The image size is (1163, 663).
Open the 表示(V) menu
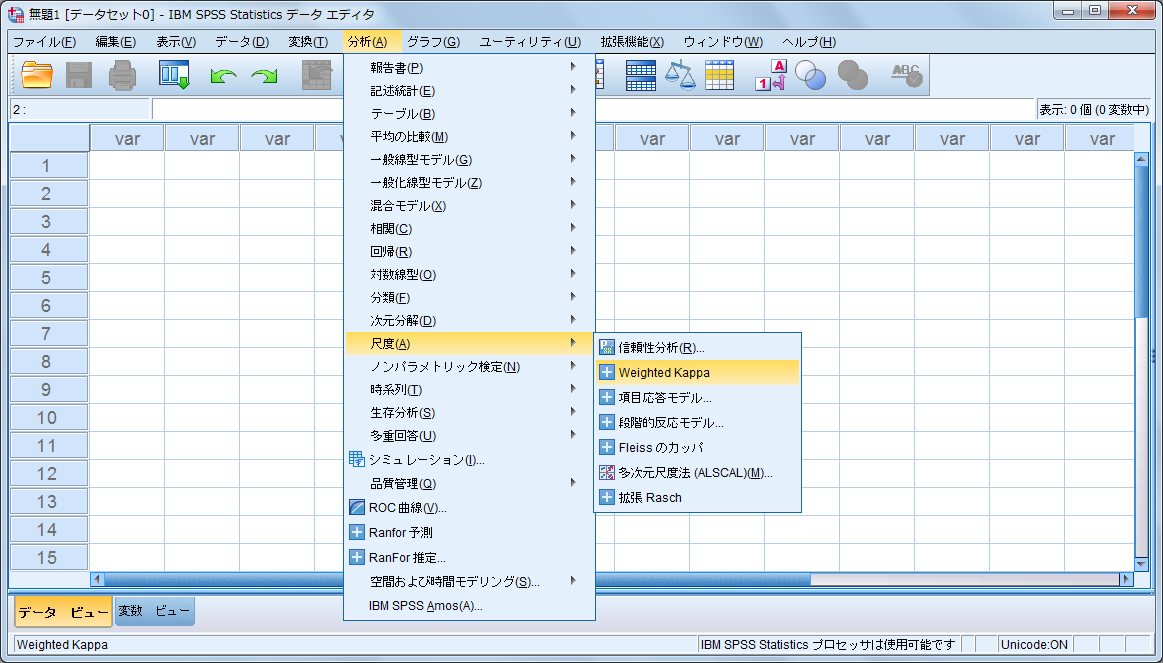pos(176,42)
